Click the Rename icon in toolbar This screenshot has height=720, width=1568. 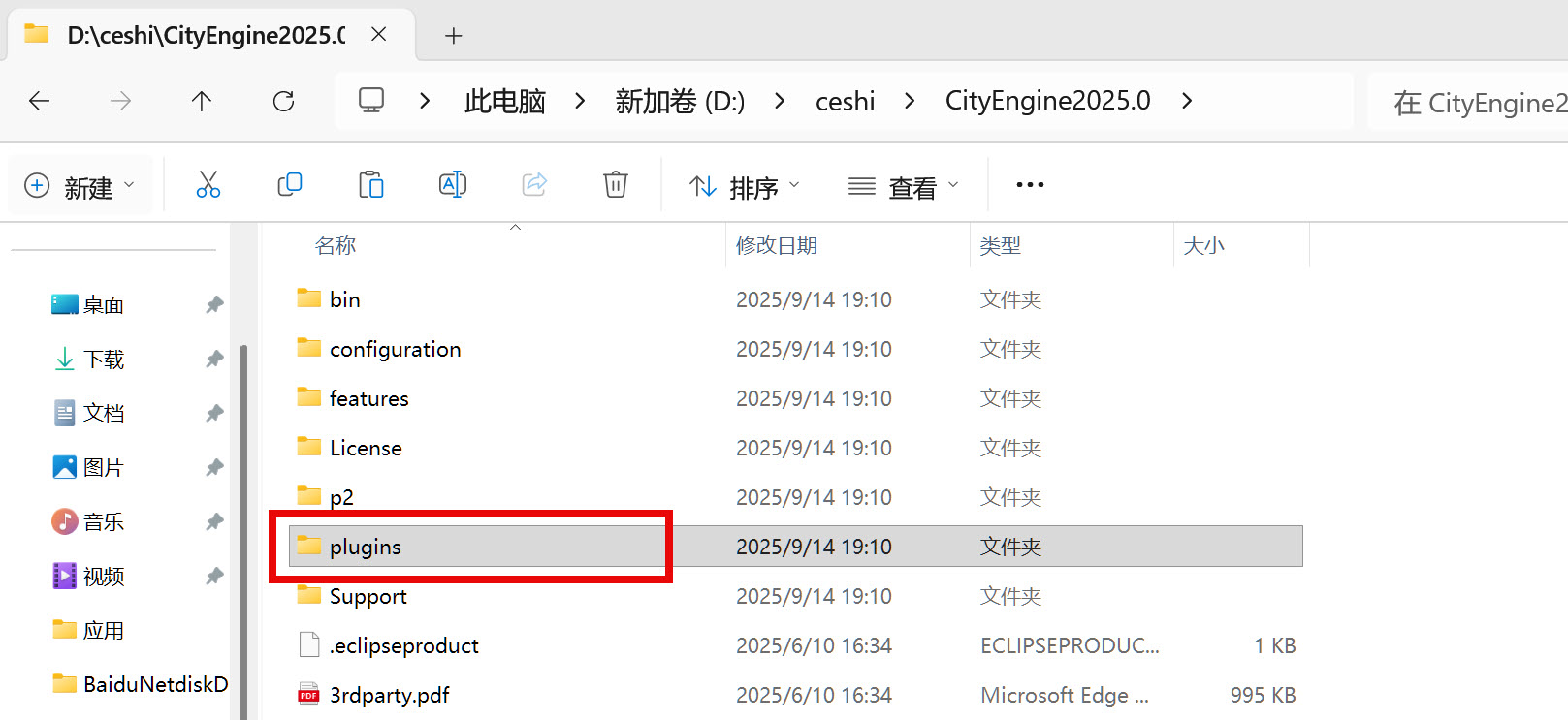[453, 184]
